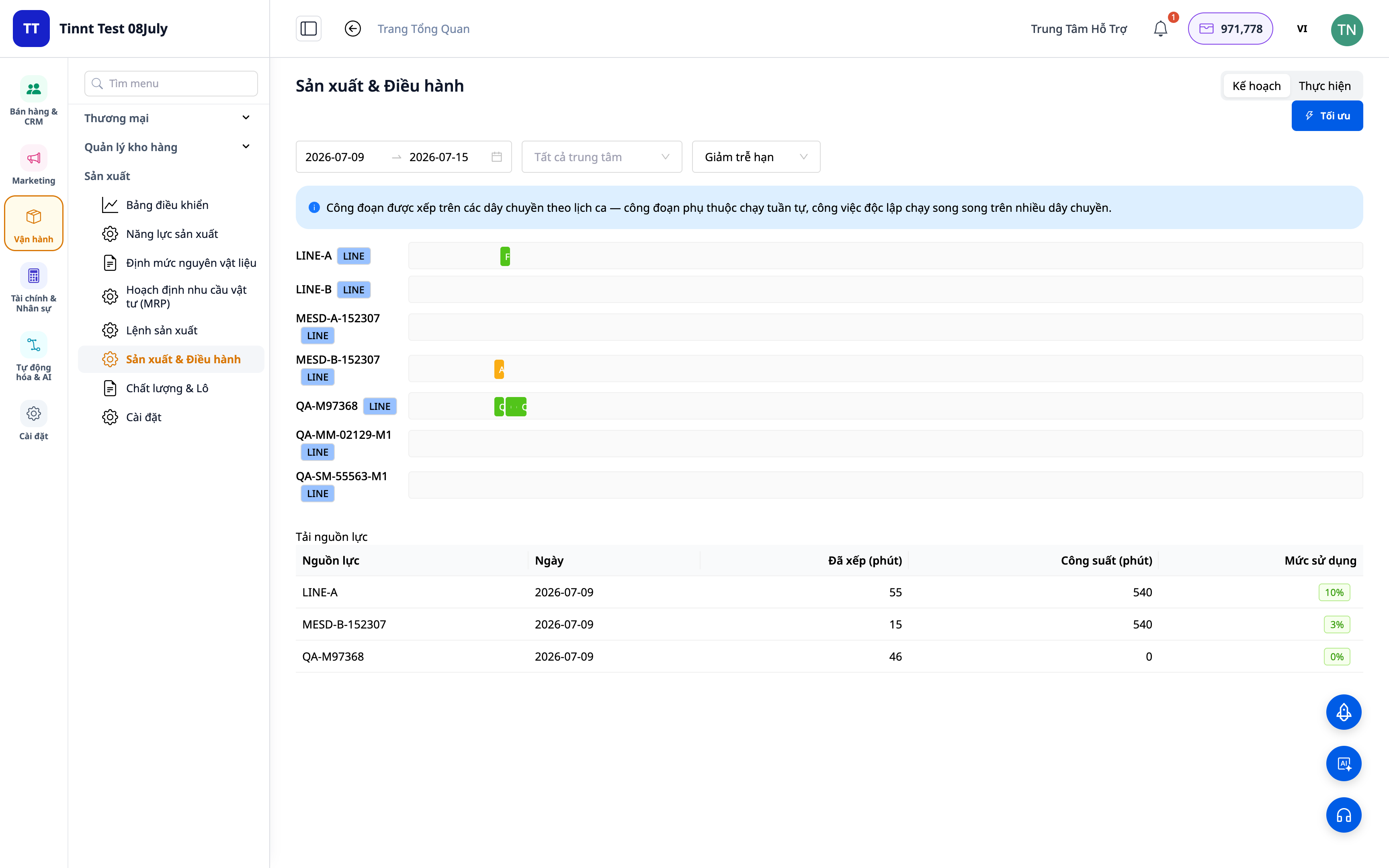Open the Tất cả trung tâm dropdown

(602, 157)
